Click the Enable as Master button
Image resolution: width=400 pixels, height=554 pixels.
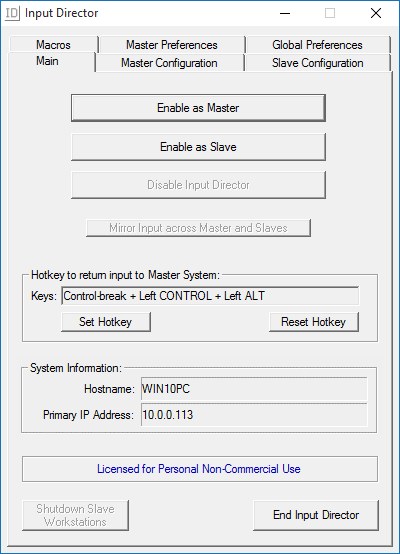click(198, 108)
